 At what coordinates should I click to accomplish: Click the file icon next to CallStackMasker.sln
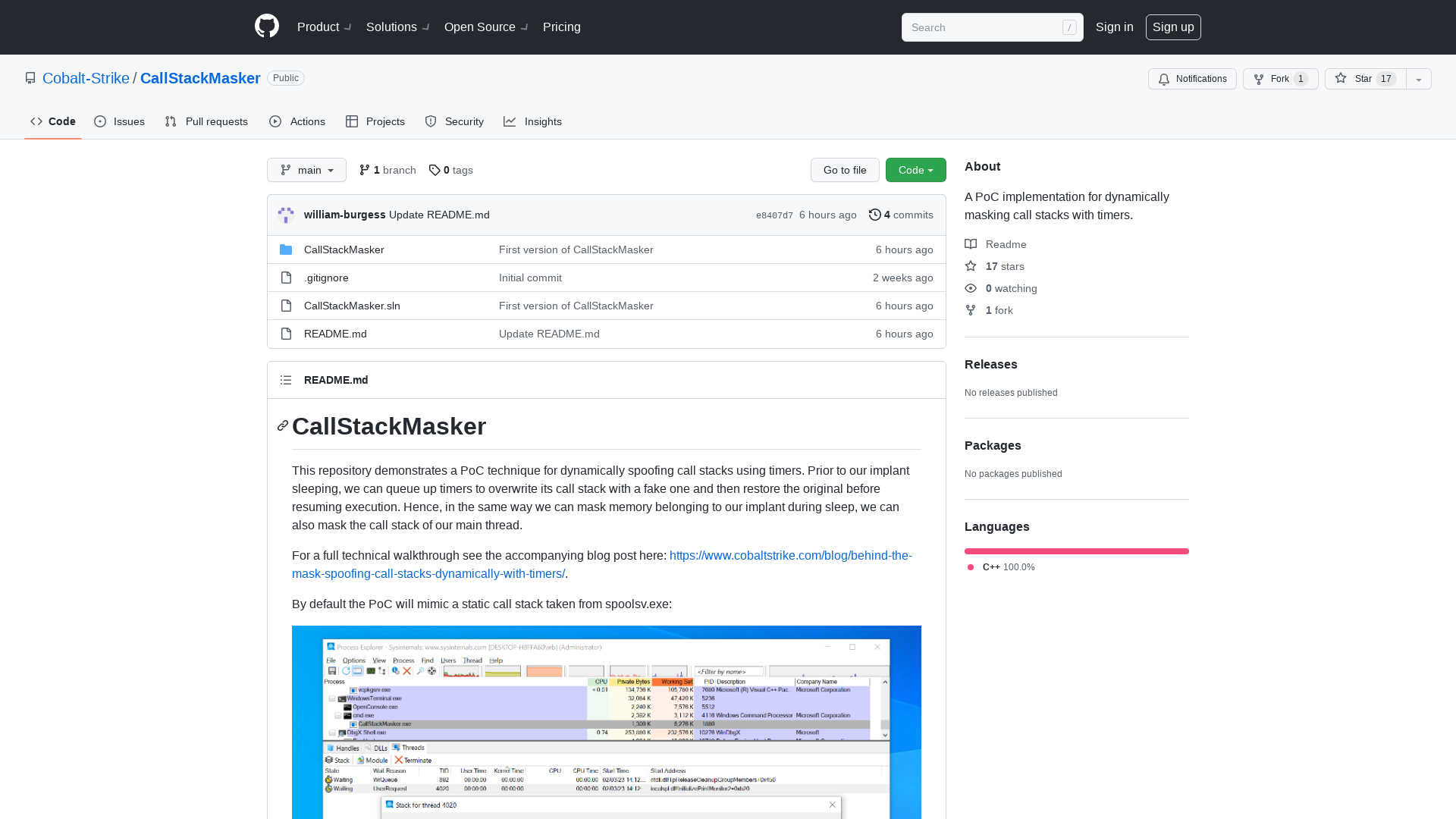point(286,306)
